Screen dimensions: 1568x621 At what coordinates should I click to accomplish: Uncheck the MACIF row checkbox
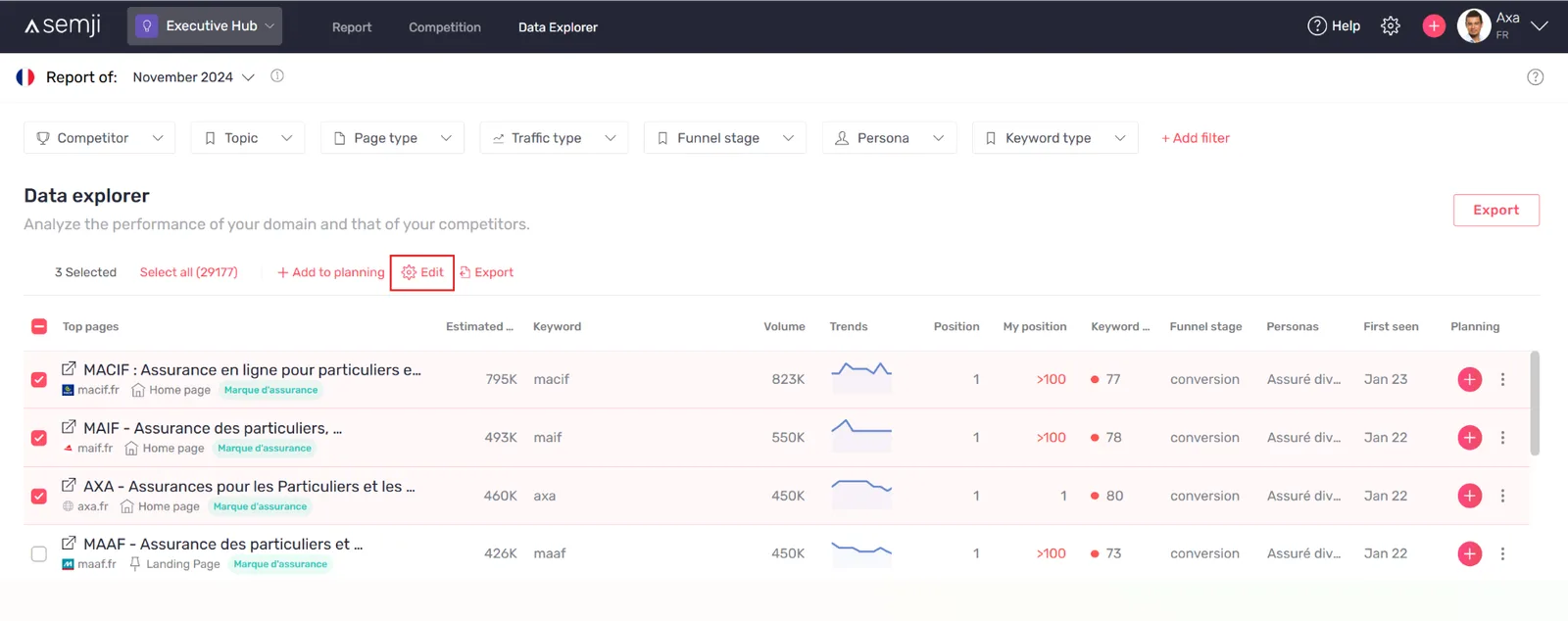point(39,379)
